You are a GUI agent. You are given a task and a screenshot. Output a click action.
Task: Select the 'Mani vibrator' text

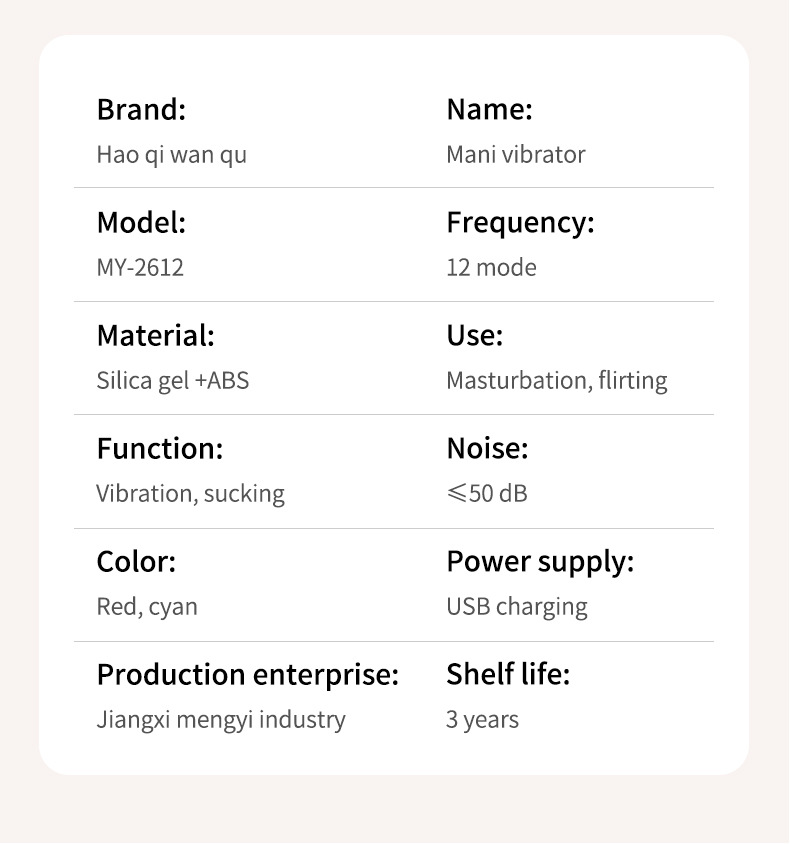click(515, 155)
